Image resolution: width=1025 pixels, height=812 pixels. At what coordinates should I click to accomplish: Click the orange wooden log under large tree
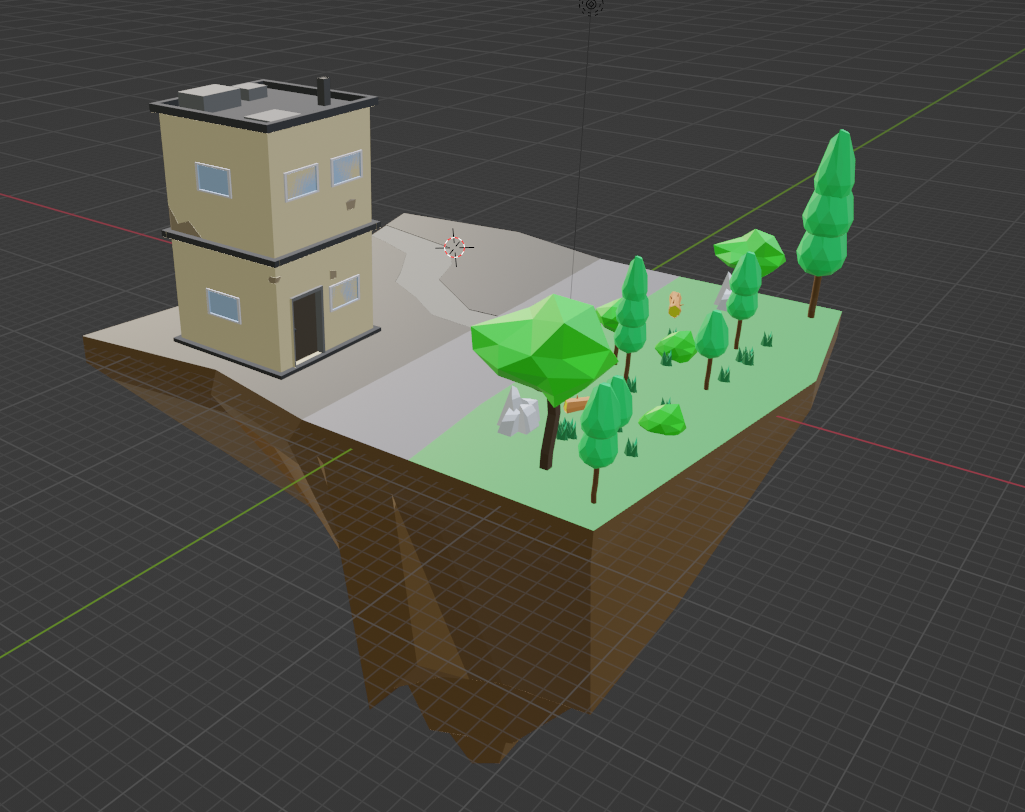576,405
